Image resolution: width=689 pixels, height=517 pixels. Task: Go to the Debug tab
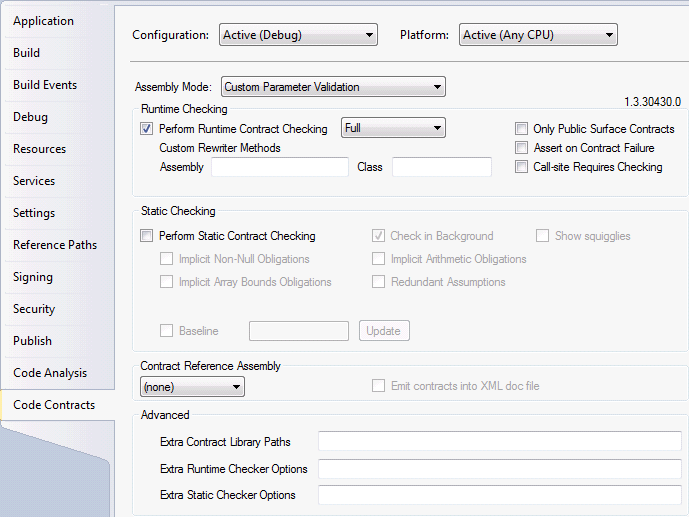(30, 117)
